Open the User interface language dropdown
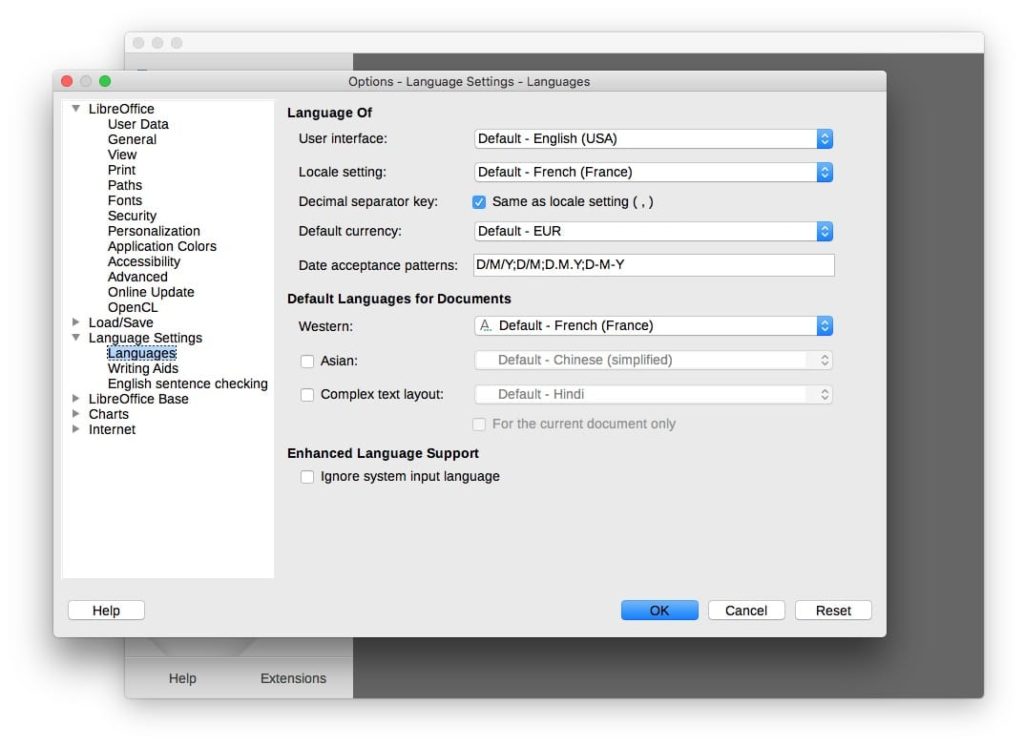The height and width of the screenshot is (746, 1024). (x=653, y=138)
